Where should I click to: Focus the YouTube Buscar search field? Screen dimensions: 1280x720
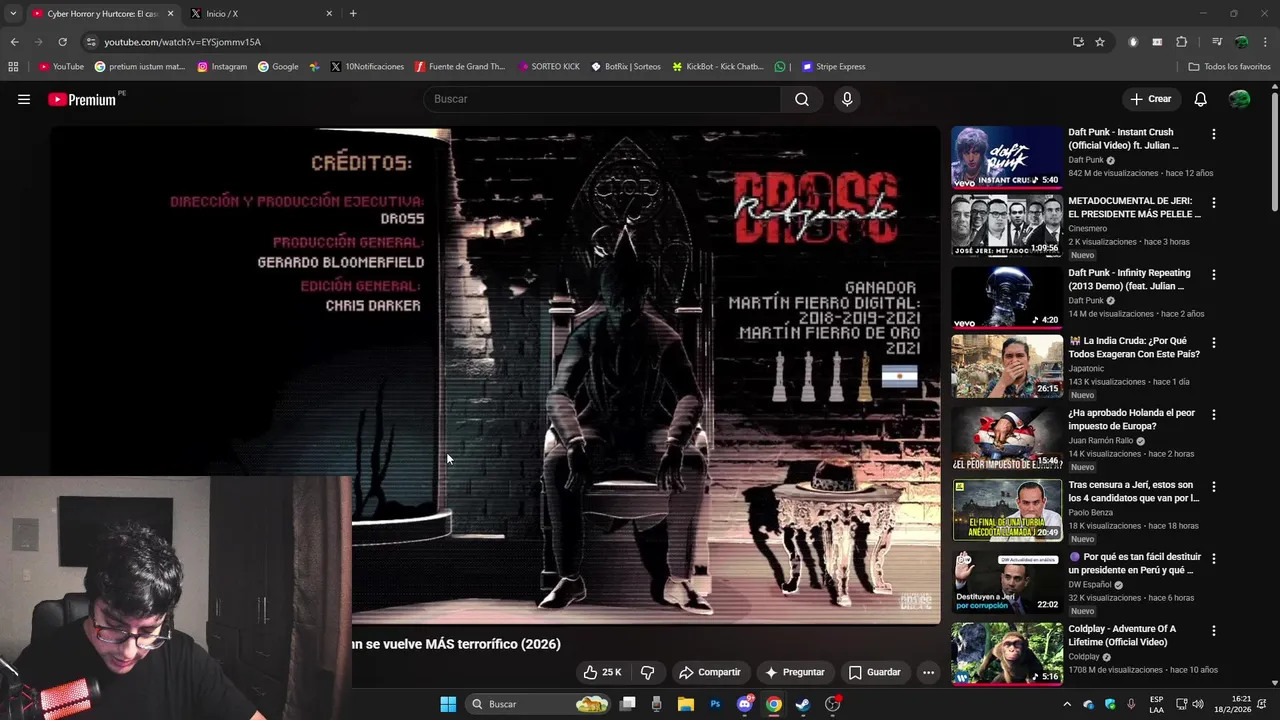602,99
